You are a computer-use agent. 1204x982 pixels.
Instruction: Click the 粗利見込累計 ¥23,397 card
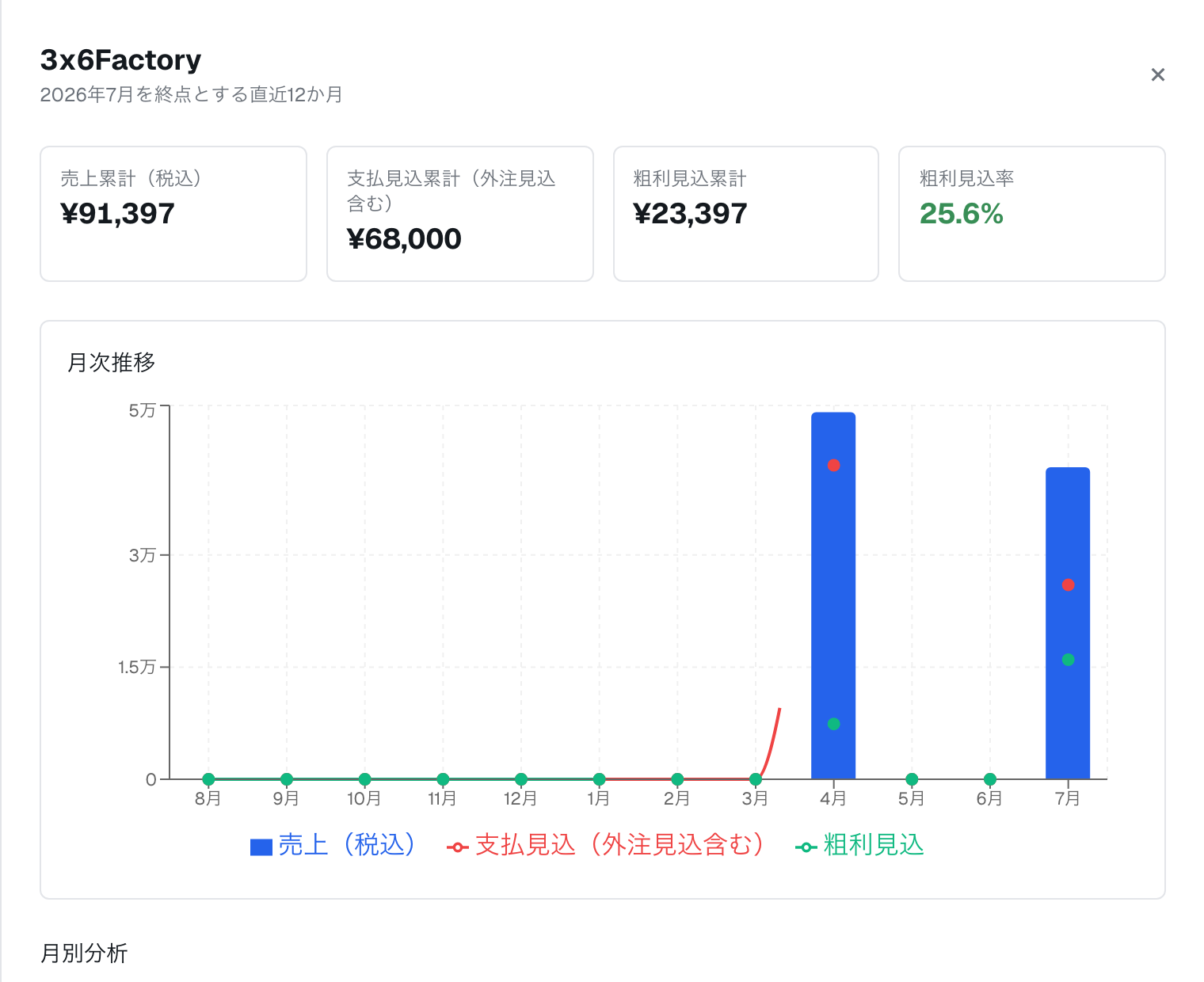(x=746, y=214)
